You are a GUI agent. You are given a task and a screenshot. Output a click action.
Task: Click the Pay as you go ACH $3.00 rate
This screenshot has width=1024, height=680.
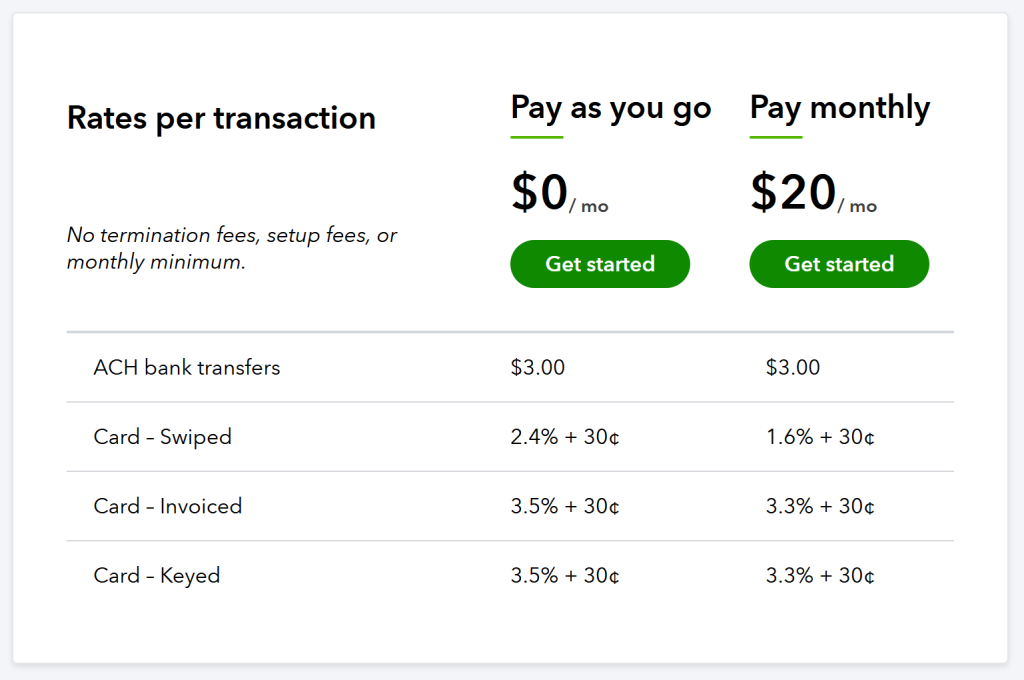point(538,367)
